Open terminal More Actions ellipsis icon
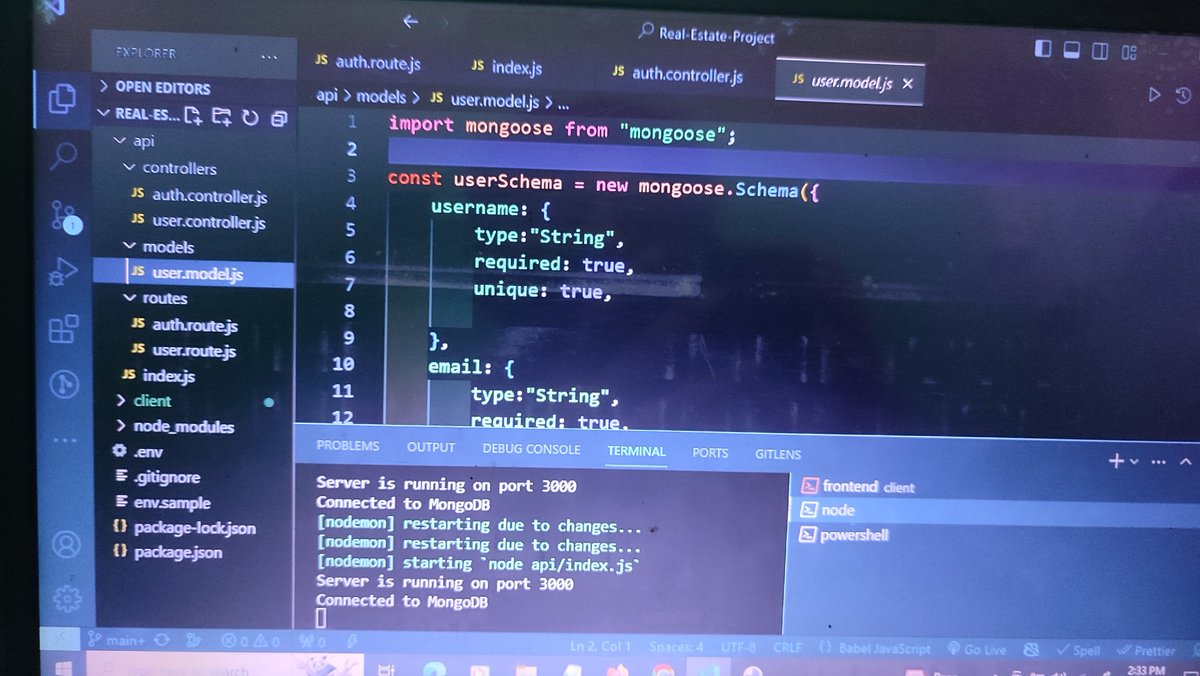Viewport: 1200px width, 676px height. click(1158, 461)
